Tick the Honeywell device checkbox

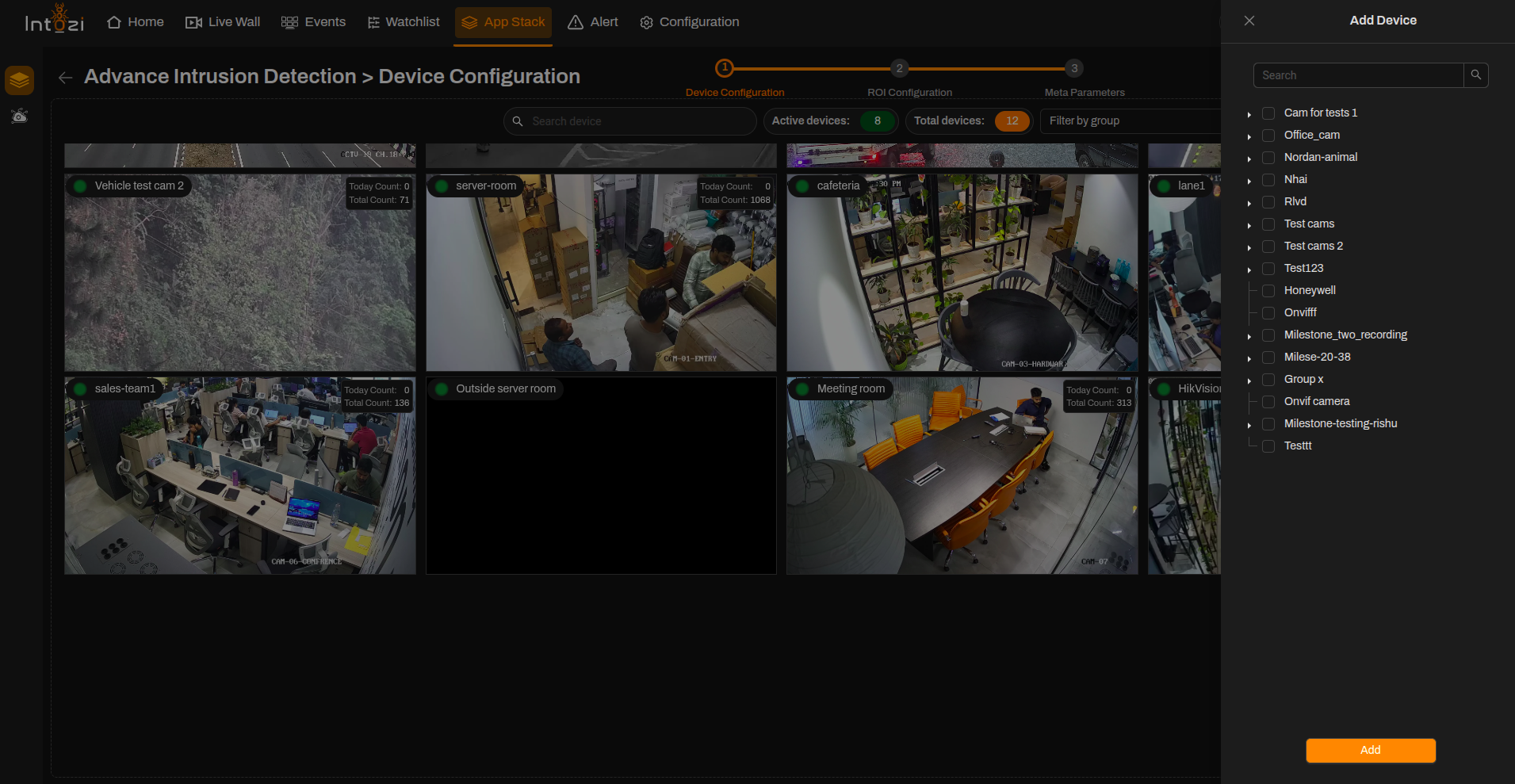point(1268,291)
